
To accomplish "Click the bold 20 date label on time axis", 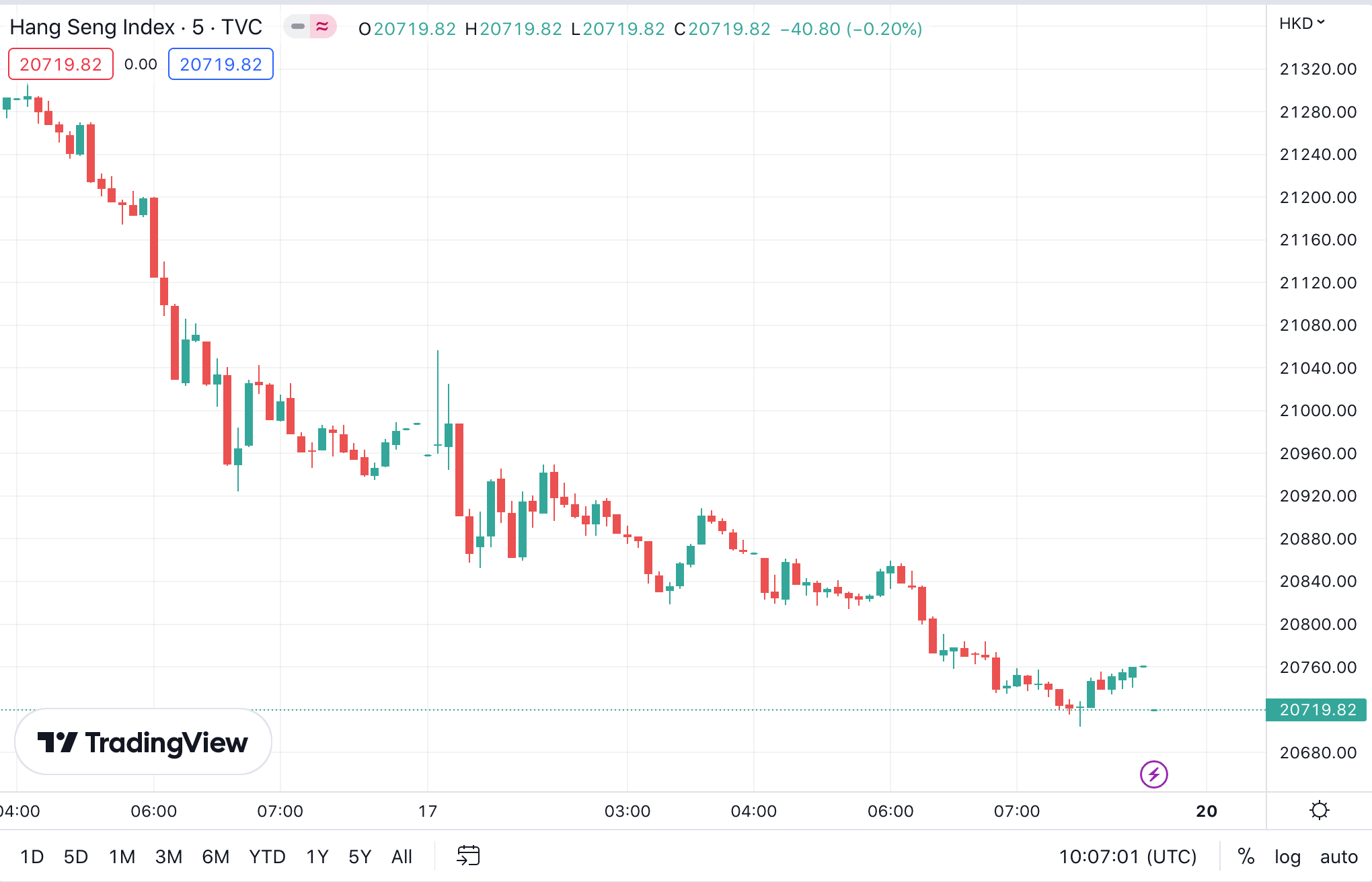I will click(1207, 811).
